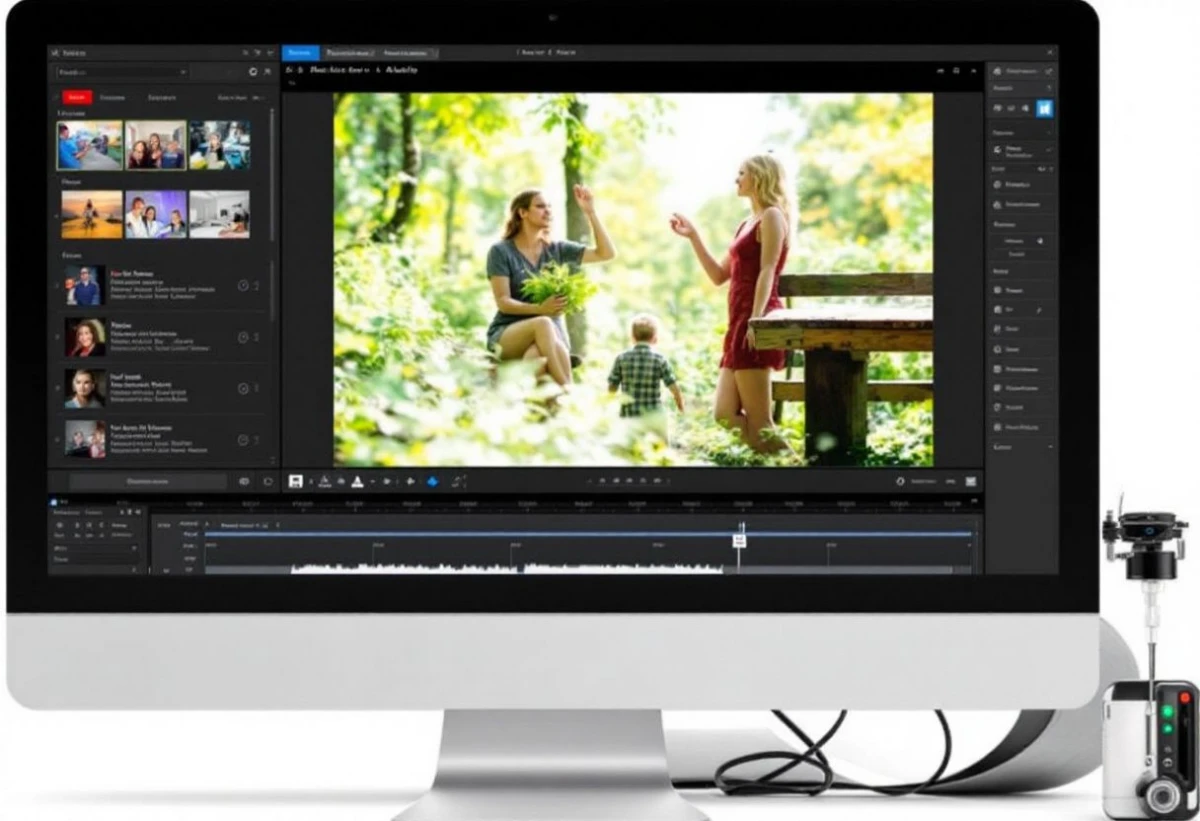Click the clock icon beside the second person clip
The height and width of the screenshot is (821, 1200).
coord(242,337)
